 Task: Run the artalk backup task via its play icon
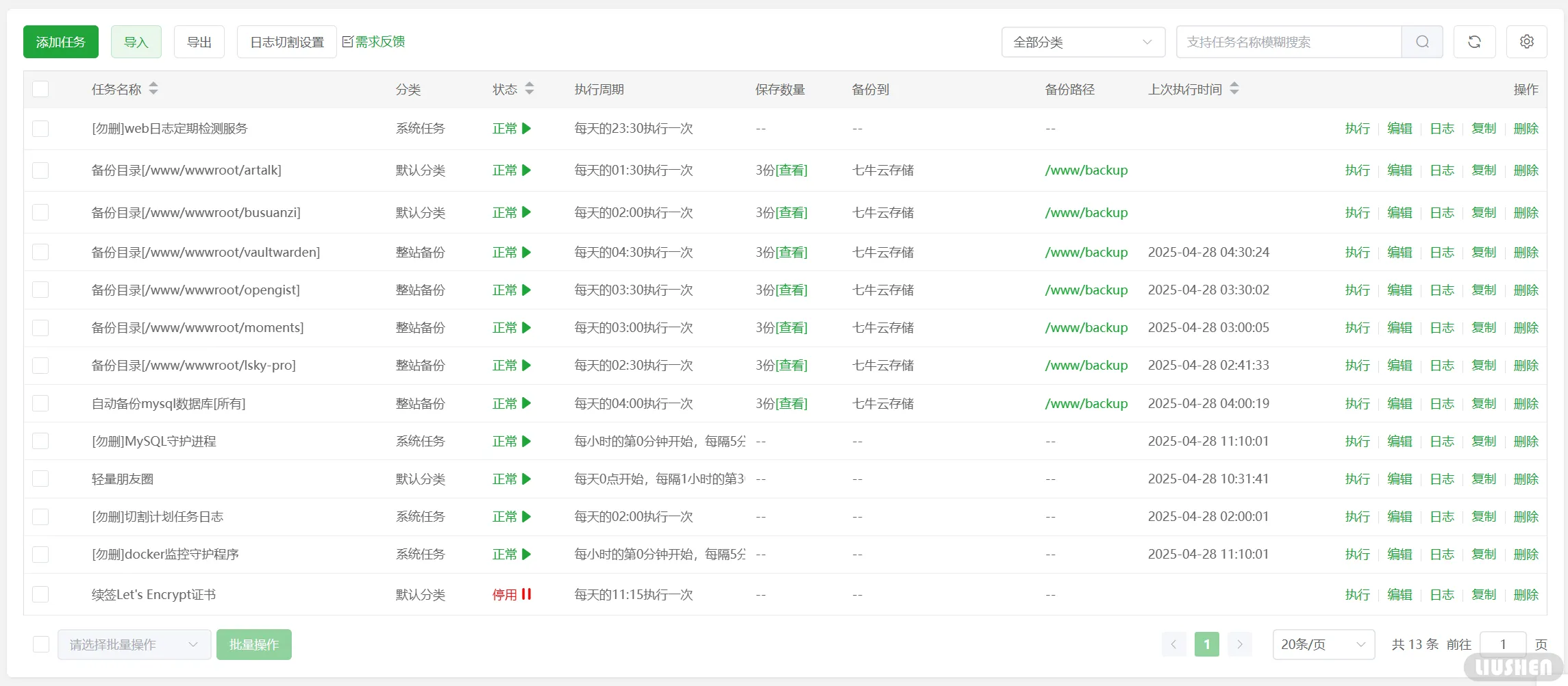coord(526,170)
